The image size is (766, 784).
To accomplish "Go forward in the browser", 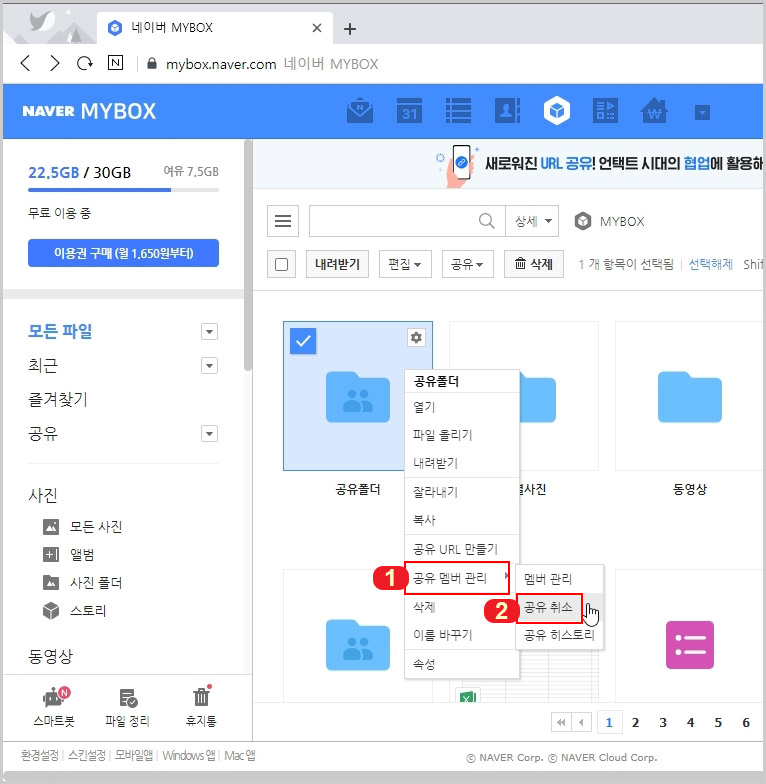I will pos(55,64).
